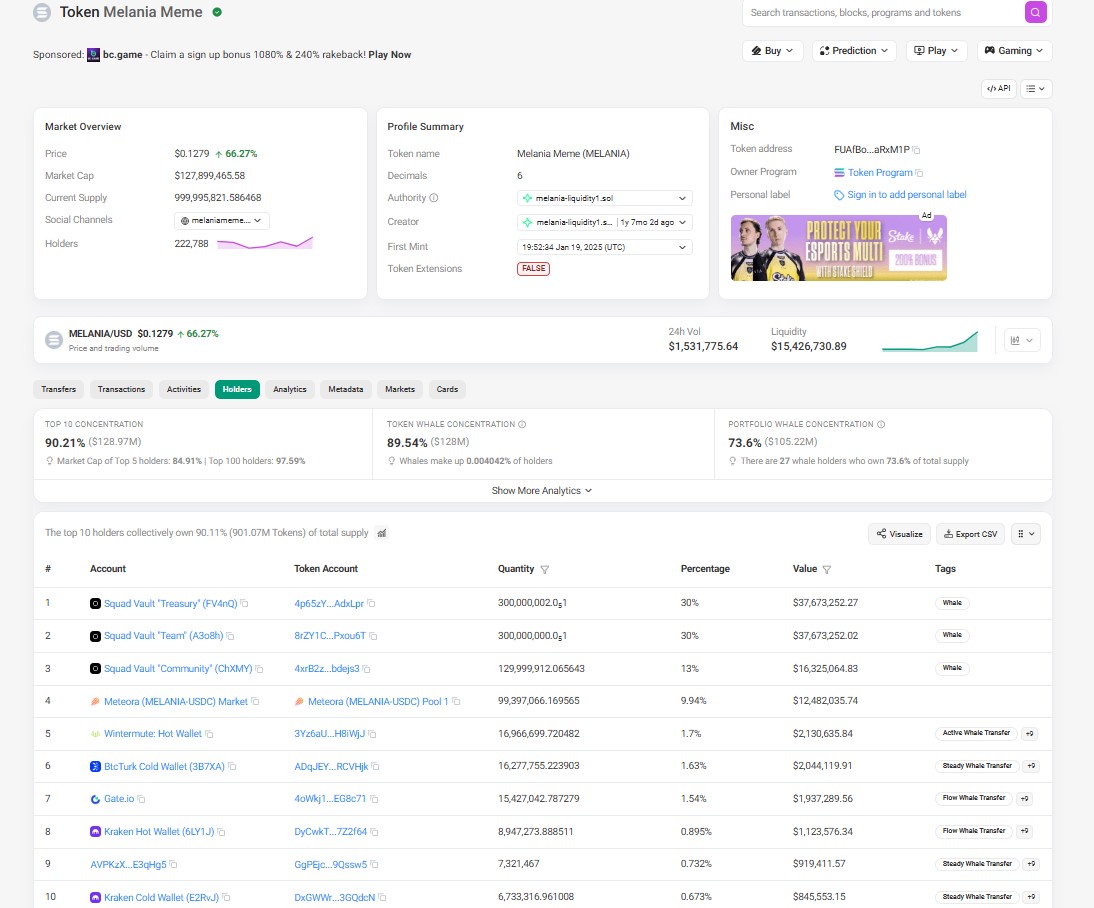The height and width of the screenshot is (908, 1094).
Task: Open the Kraken Cold Wallet (E2RvJ) link
Action: point(161,898)
